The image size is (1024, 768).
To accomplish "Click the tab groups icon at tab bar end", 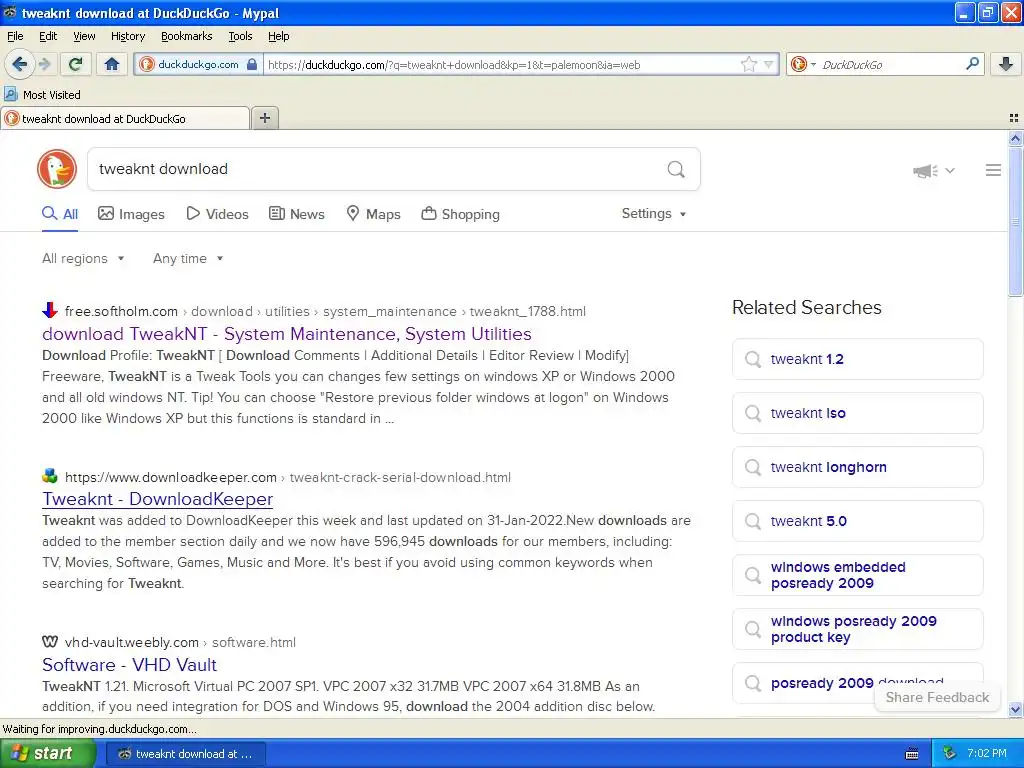I will (x=1014, y=118).
